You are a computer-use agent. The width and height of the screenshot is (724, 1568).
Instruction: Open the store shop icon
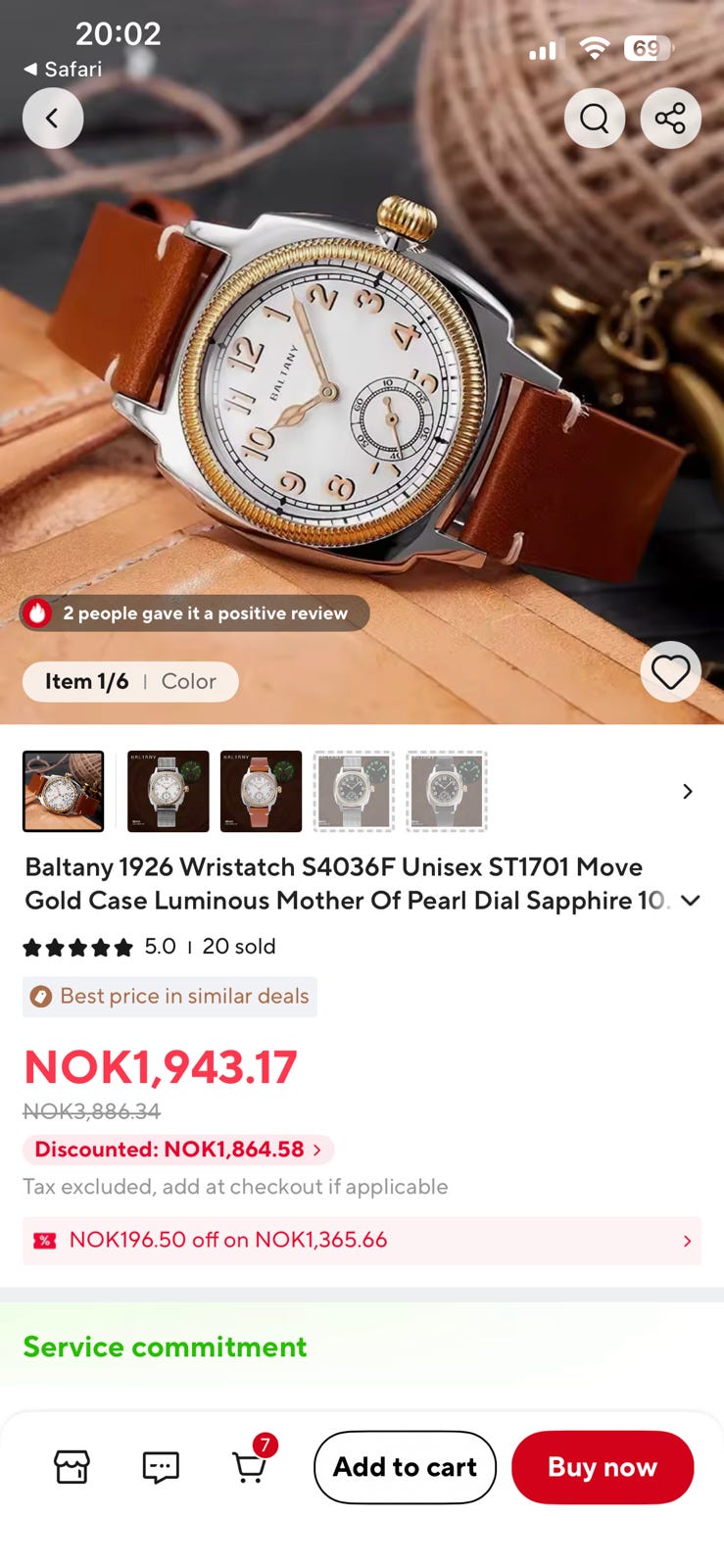point(72,1467)
